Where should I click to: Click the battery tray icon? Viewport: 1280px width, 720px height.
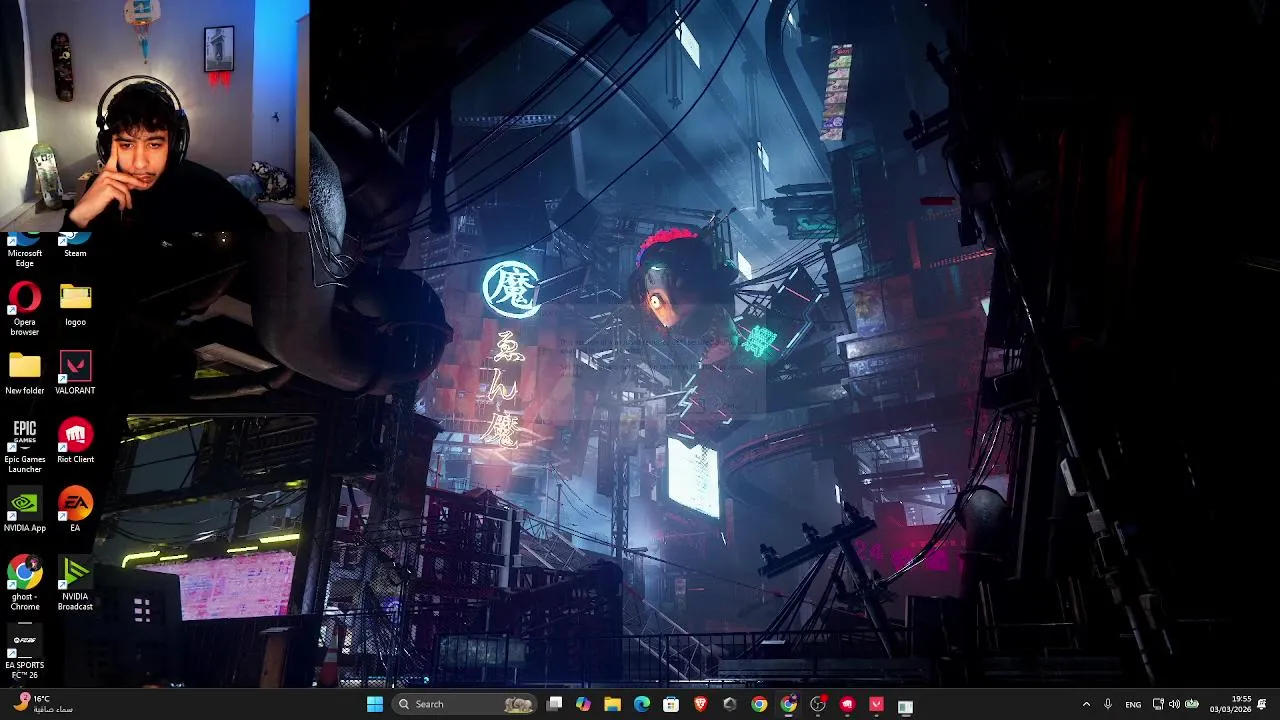[1192, 705]
